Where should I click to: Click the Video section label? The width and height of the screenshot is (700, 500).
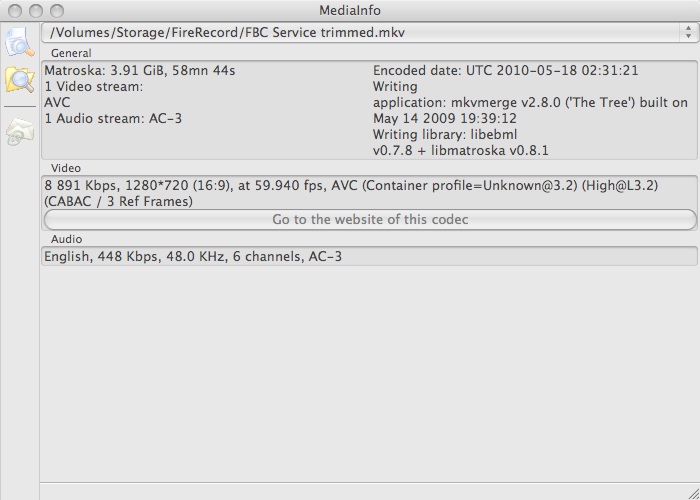[66, 168]
